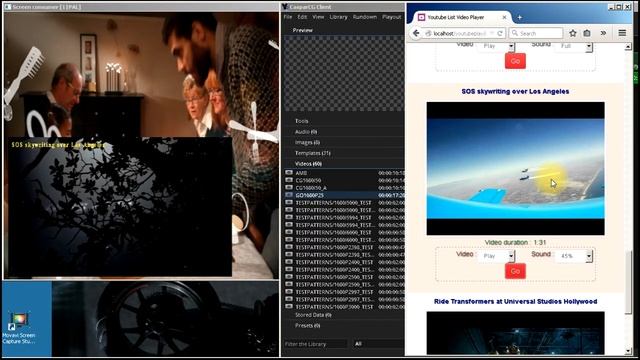
Task: Reload the localhost page
Action: [500, 33]
